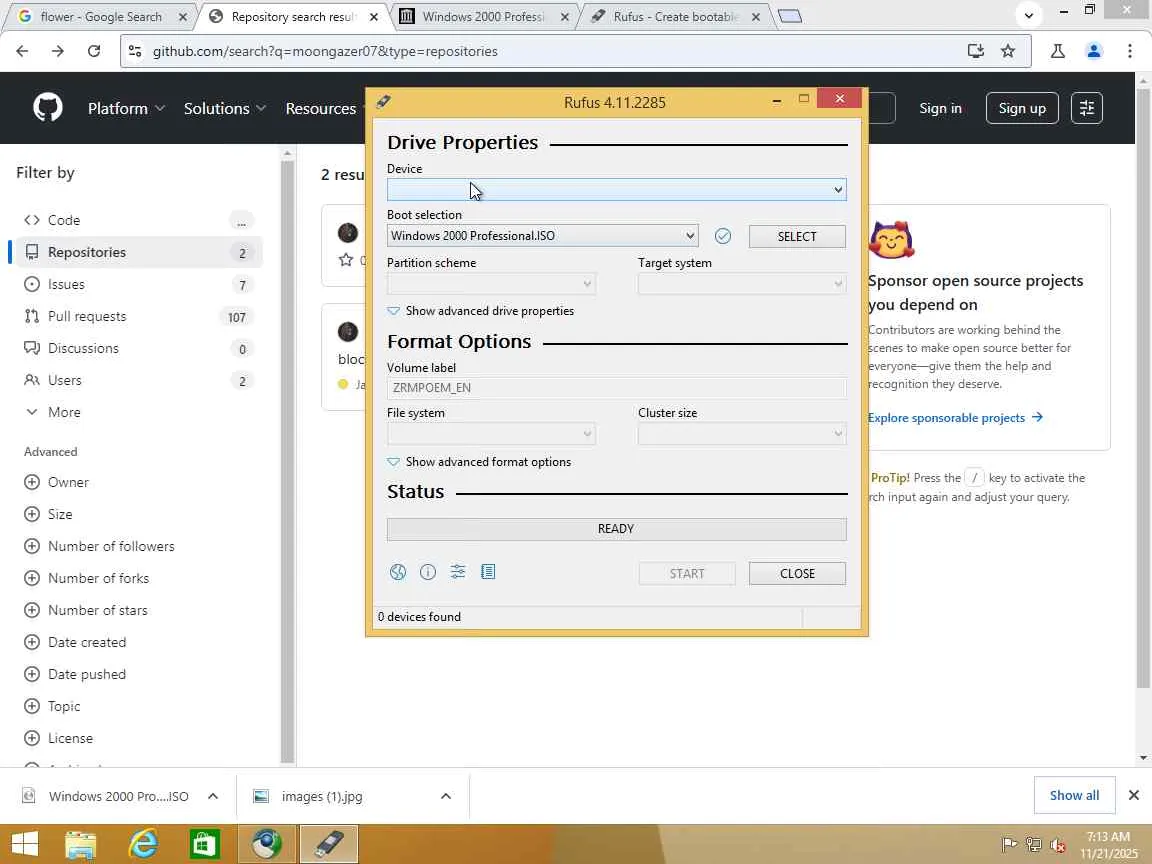Open the Solutions menu on GitHub
This screenshot has height=864, width=1152.
pos(224,108)
